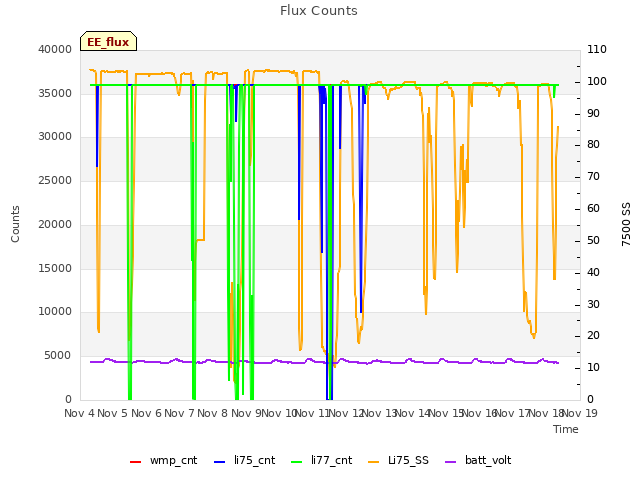The width and height of the screenshot is (640, 480).
Task: Click the 20000 tick on Counts axis
Action: 55,224
